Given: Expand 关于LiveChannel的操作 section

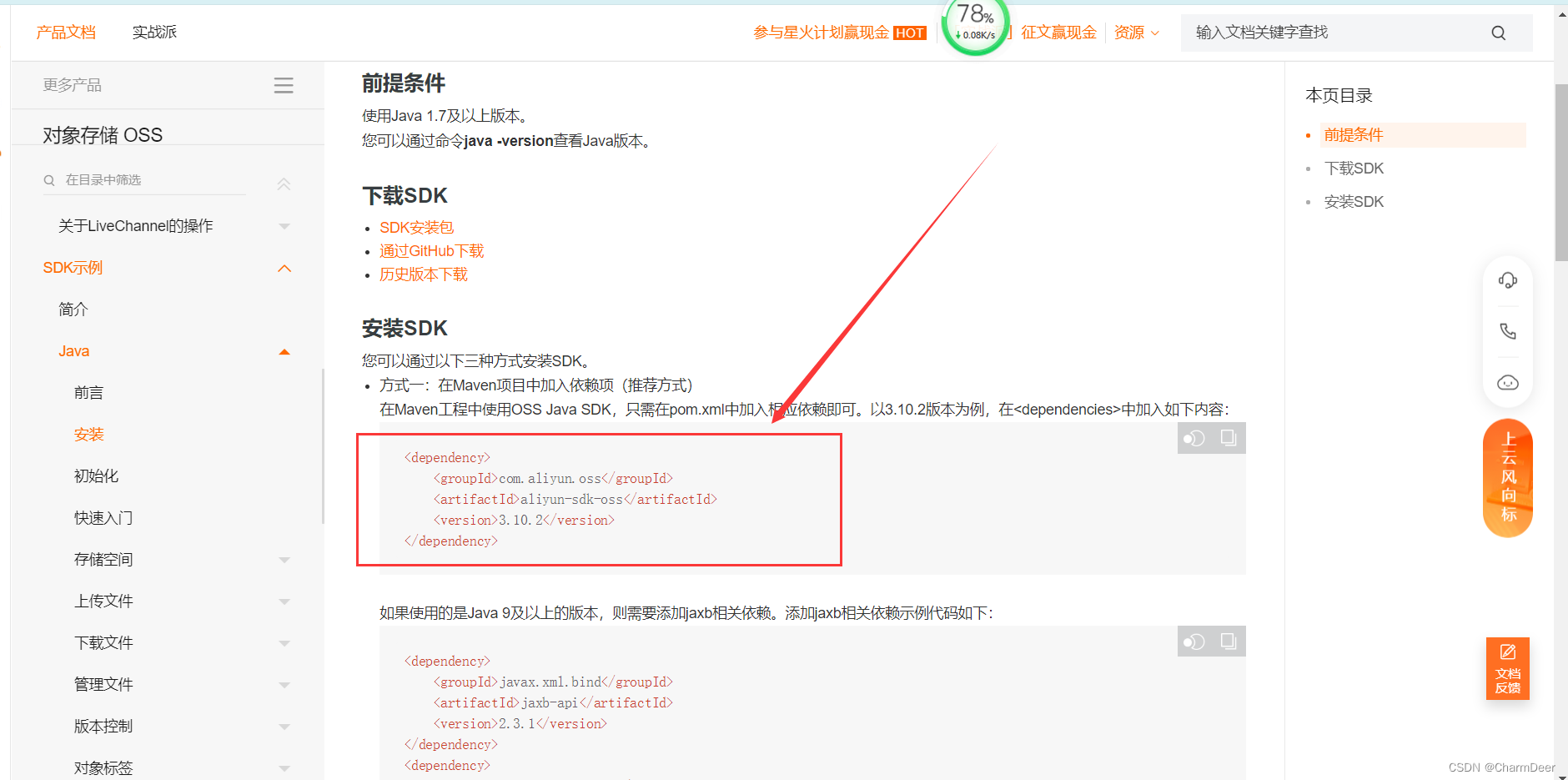Looking at the screenshot, I should pos(284,226).
